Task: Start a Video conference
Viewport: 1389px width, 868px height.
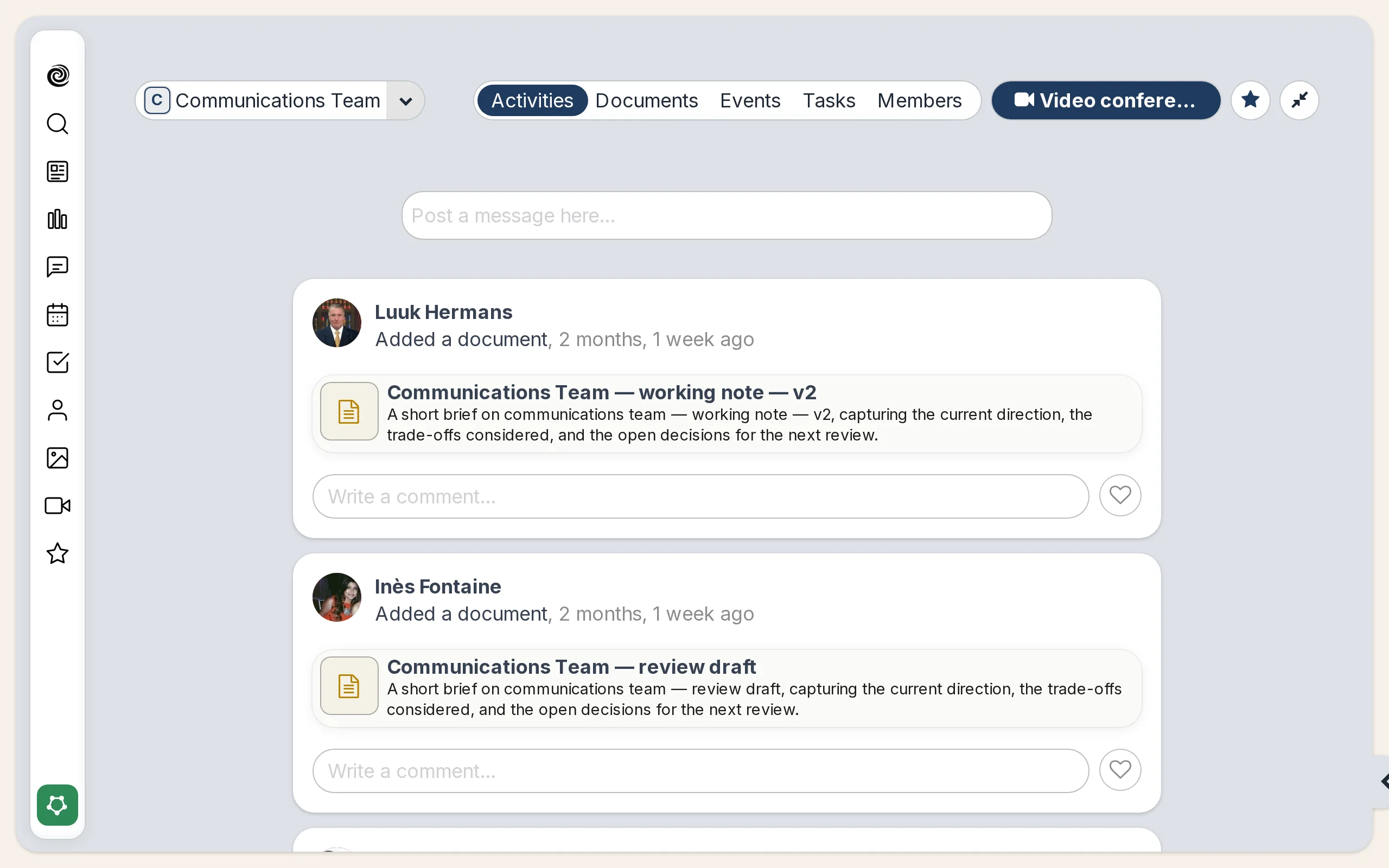Action: pyautogui.click(x=1106, y=100)
